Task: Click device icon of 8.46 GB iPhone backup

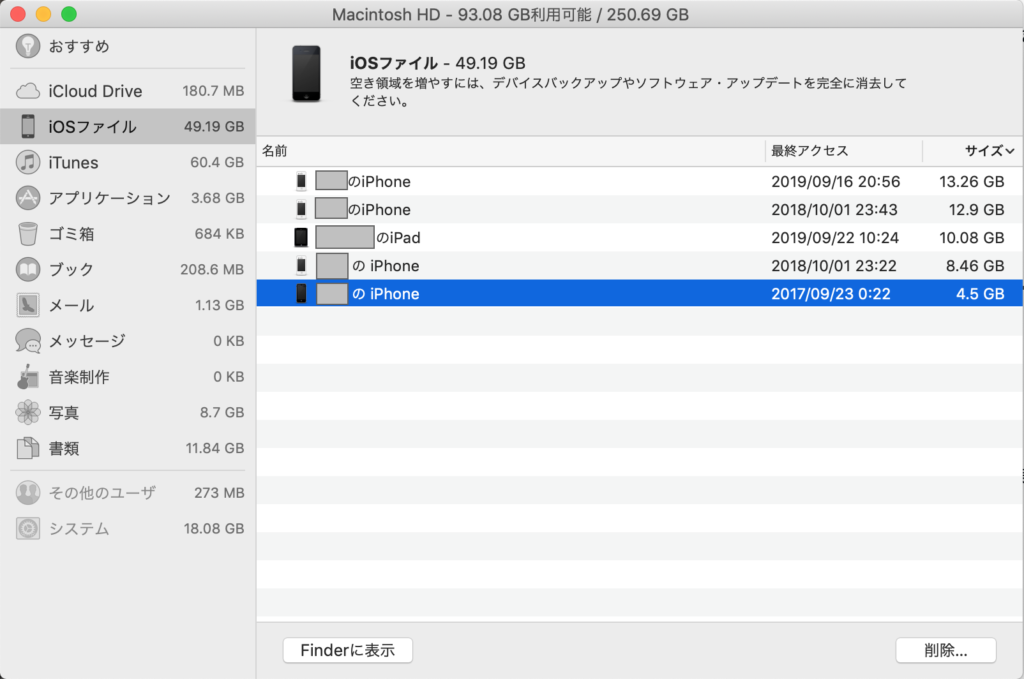Action: (x=301, y=265)
